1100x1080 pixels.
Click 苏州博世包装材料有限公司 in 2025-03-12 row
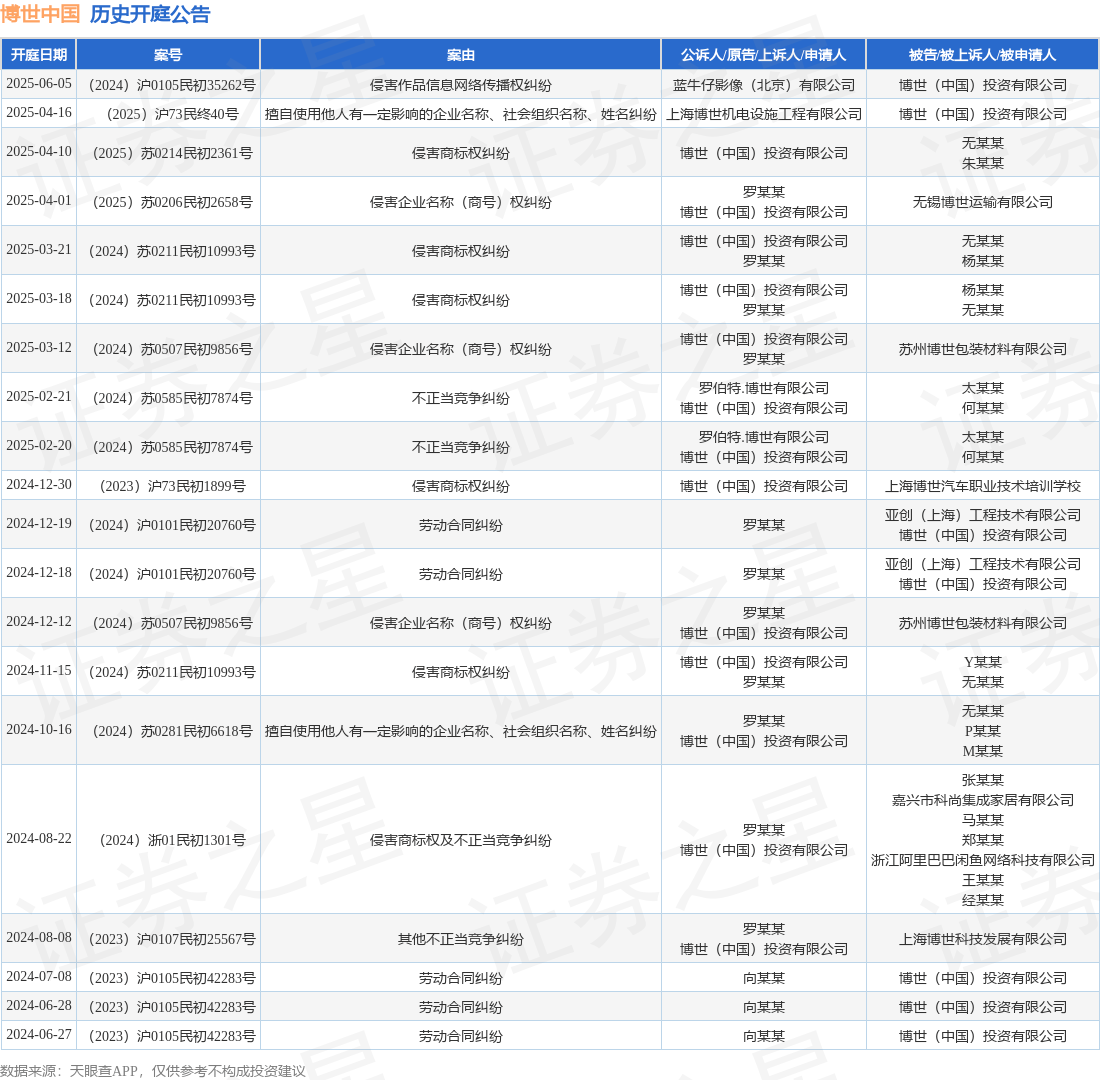click(x=982, y=349)
